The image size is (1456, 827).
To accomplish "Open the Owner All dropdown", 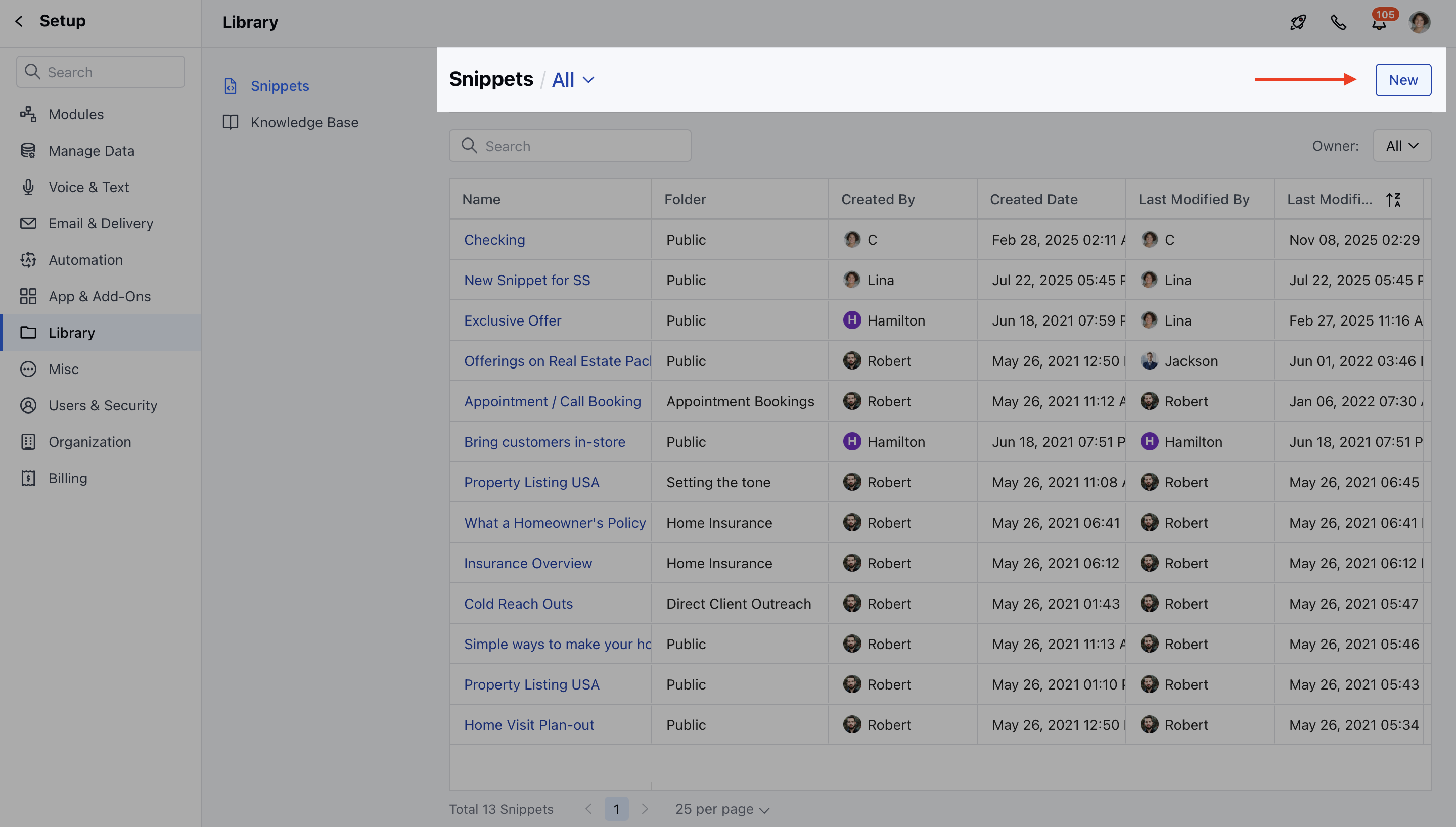I will [x=1401, y=146].
